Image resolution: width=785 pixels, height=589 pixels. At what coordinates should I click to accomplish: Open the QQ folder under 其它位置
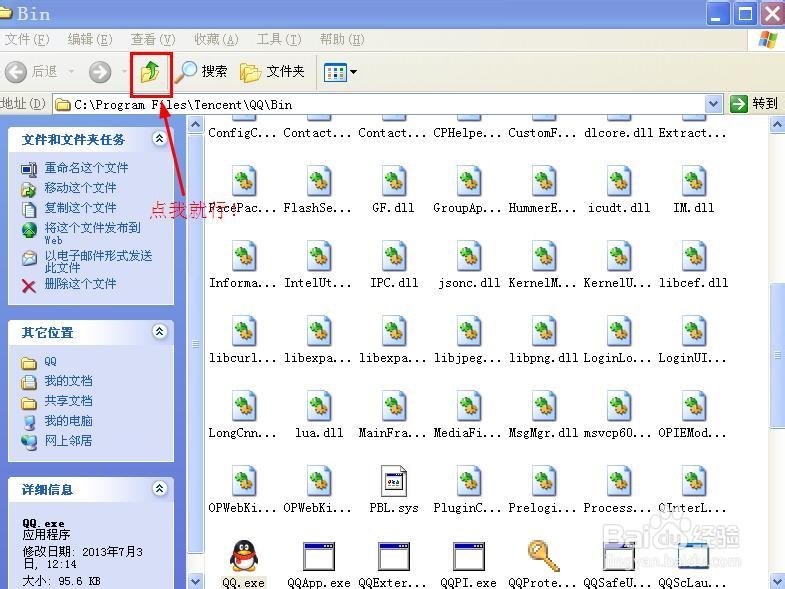click(50, 361)
